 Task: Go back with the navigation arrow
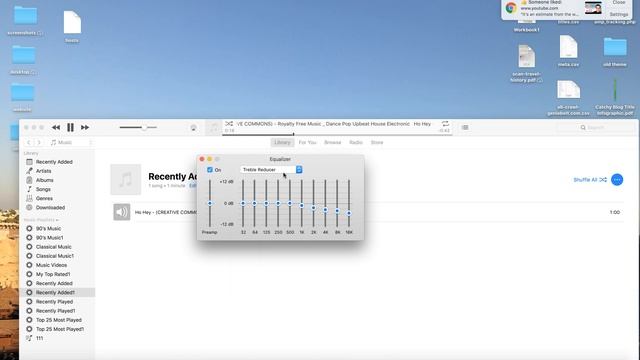pos(29,142)
